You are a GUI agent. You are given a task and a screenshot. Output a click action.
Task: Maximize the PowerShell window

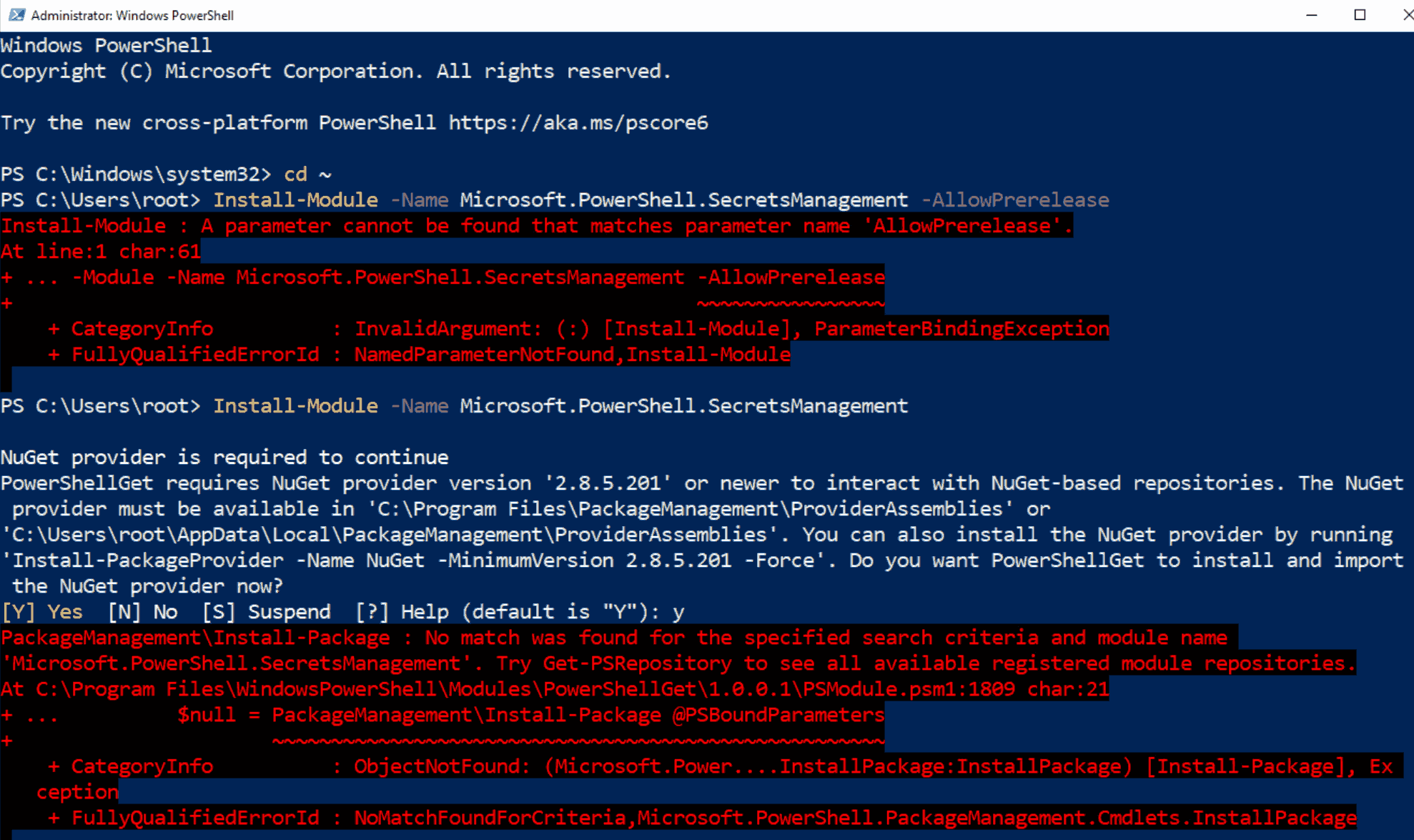(x=1360, y=15)
